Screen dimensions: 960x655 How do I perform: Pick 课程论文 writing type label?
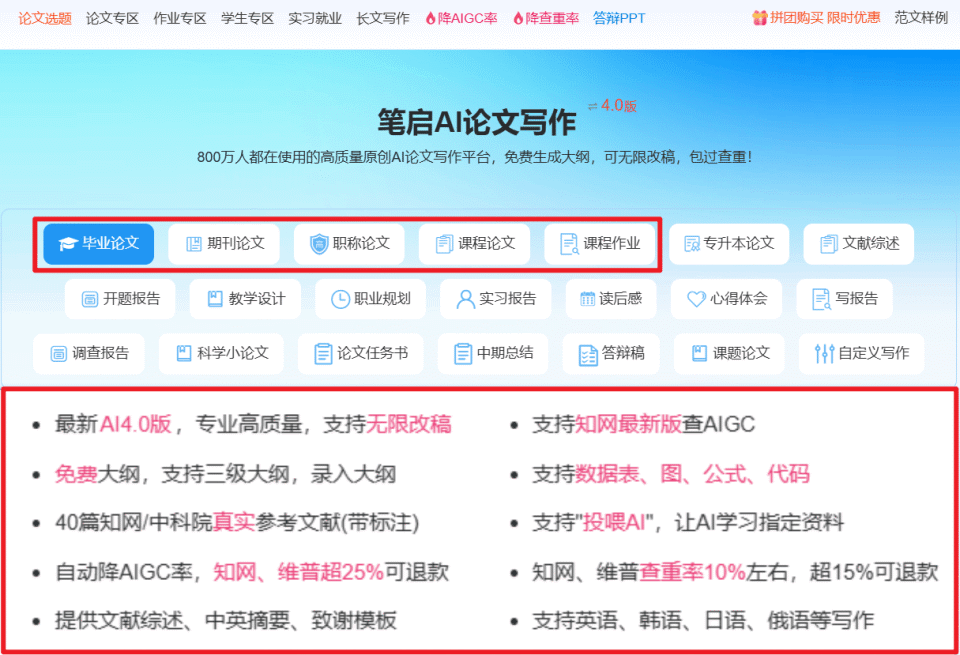[487, 244]
